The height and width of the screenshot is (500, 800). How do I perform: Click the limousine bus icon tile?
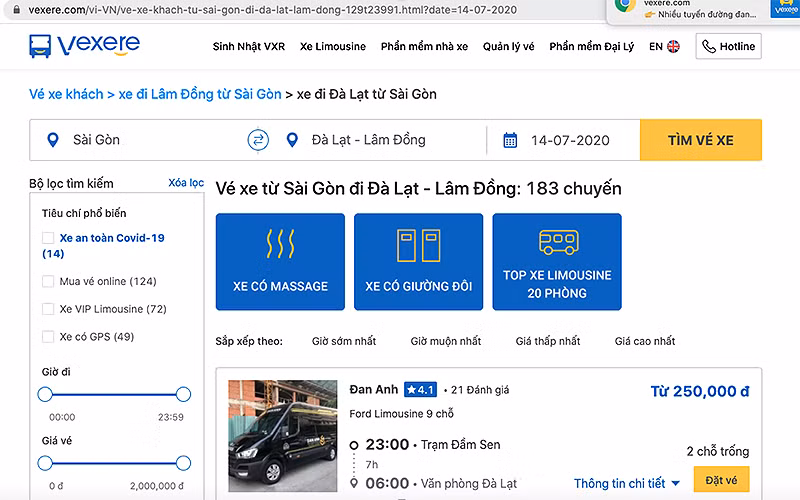(557, 262)
